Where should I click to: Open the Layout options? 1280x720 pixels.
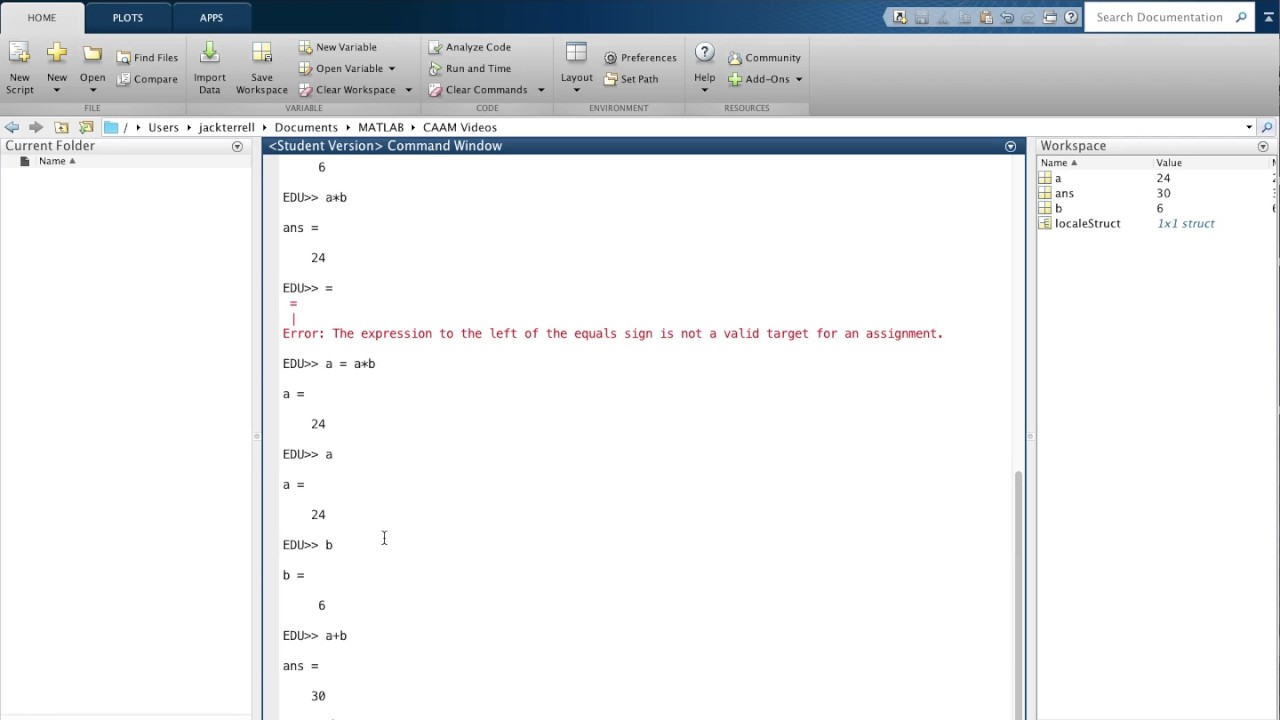576,68
